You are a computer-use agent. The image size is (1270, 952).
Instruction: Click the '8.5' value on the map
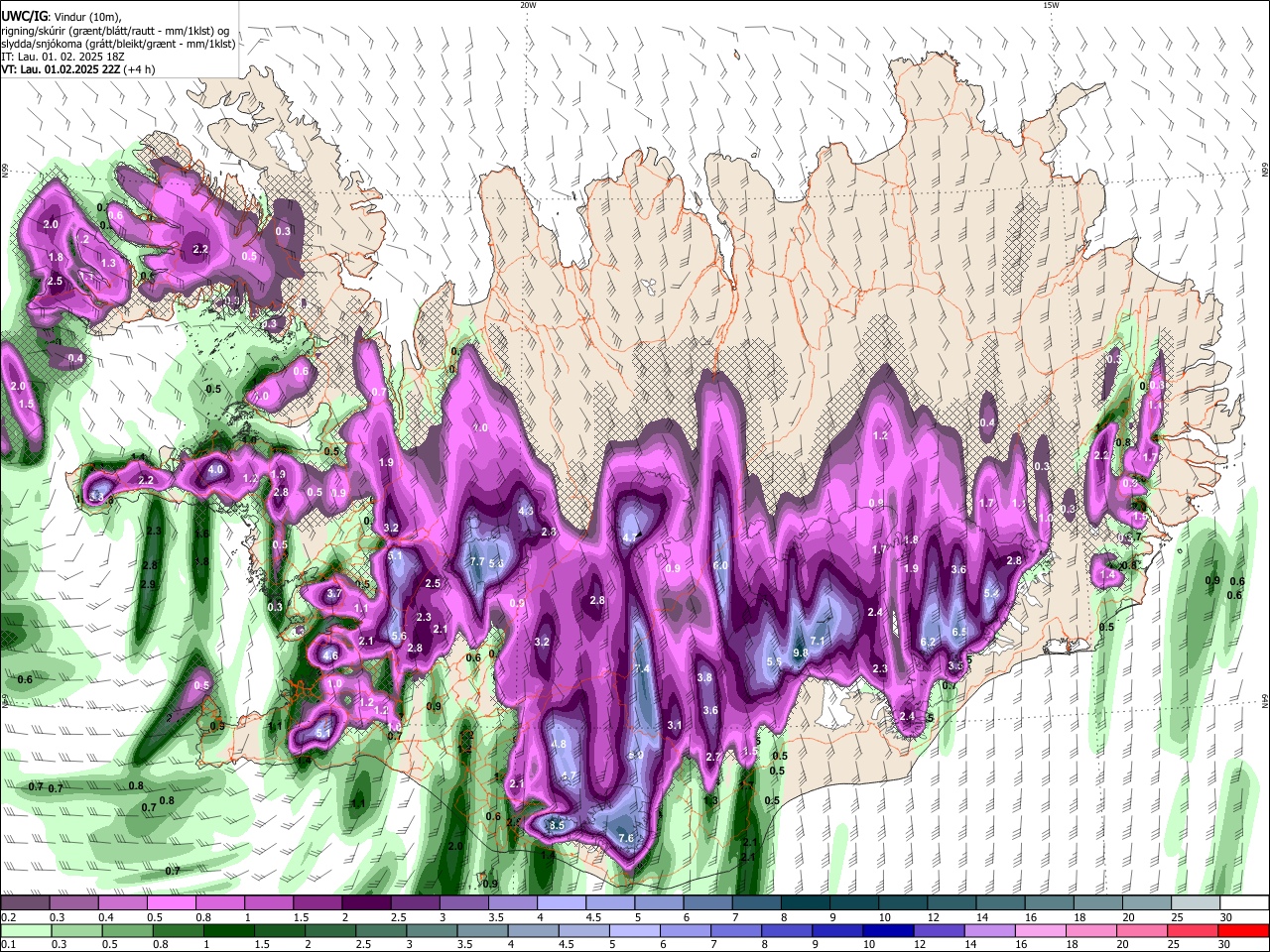click(557, 826)
